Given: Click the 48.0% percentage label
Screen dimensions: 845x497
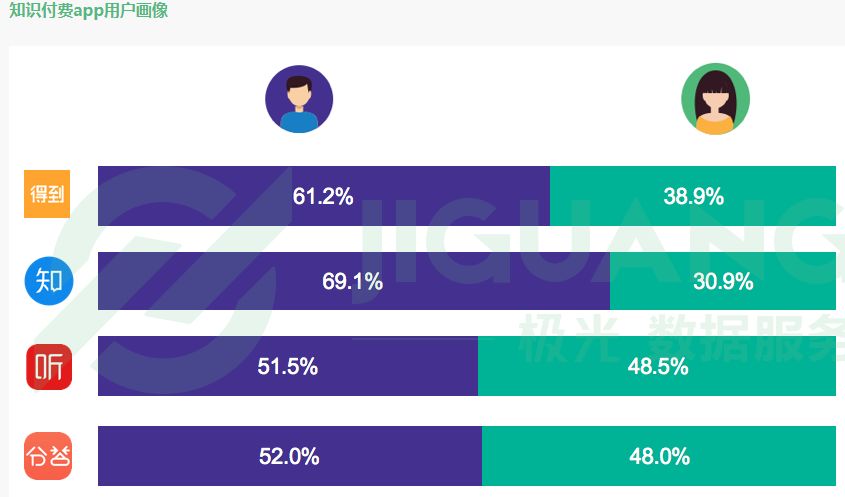Looking at the screenshot, I should [x=660, y=457].
